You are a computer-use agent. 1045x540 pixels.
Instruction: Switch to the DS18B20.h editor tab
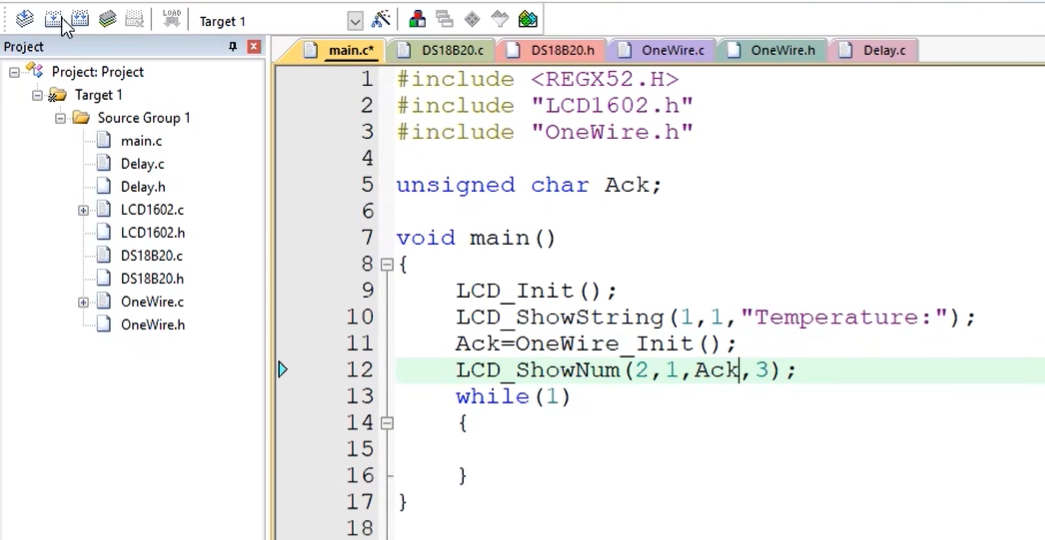pos(552,50)
